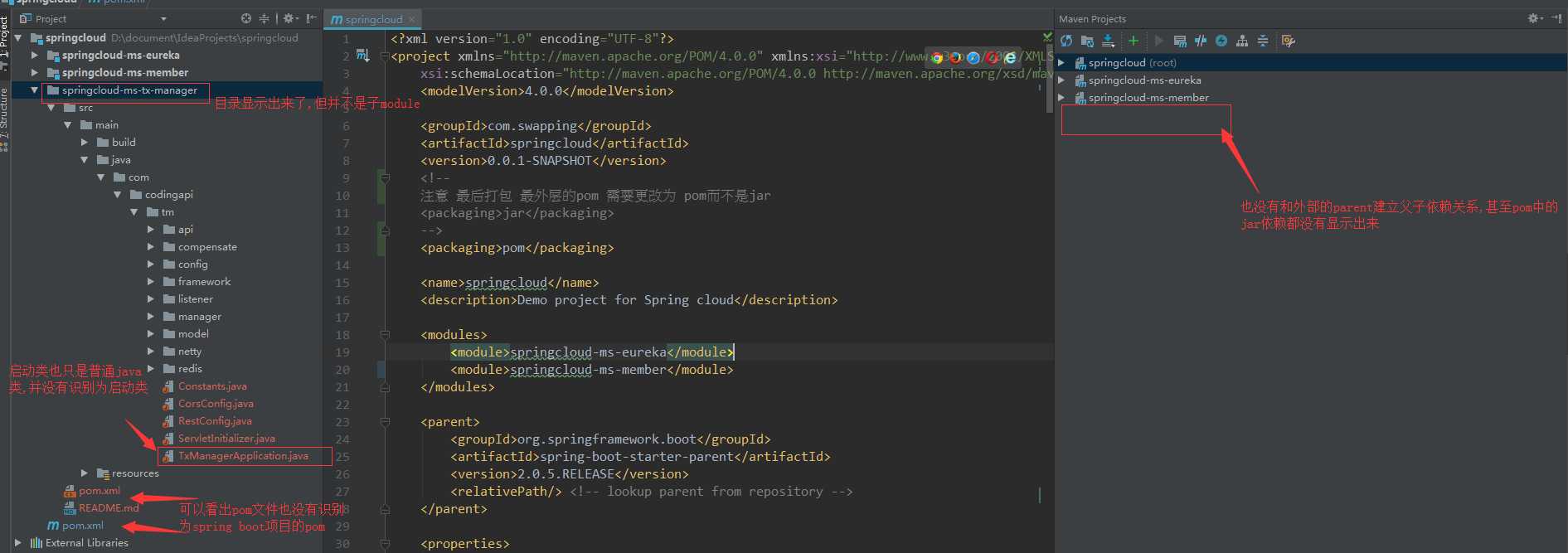This screenshot has height=553, width=1568.
Task: Expand springcloud-ms-member in Project tree
Action: tap(34, 73)
